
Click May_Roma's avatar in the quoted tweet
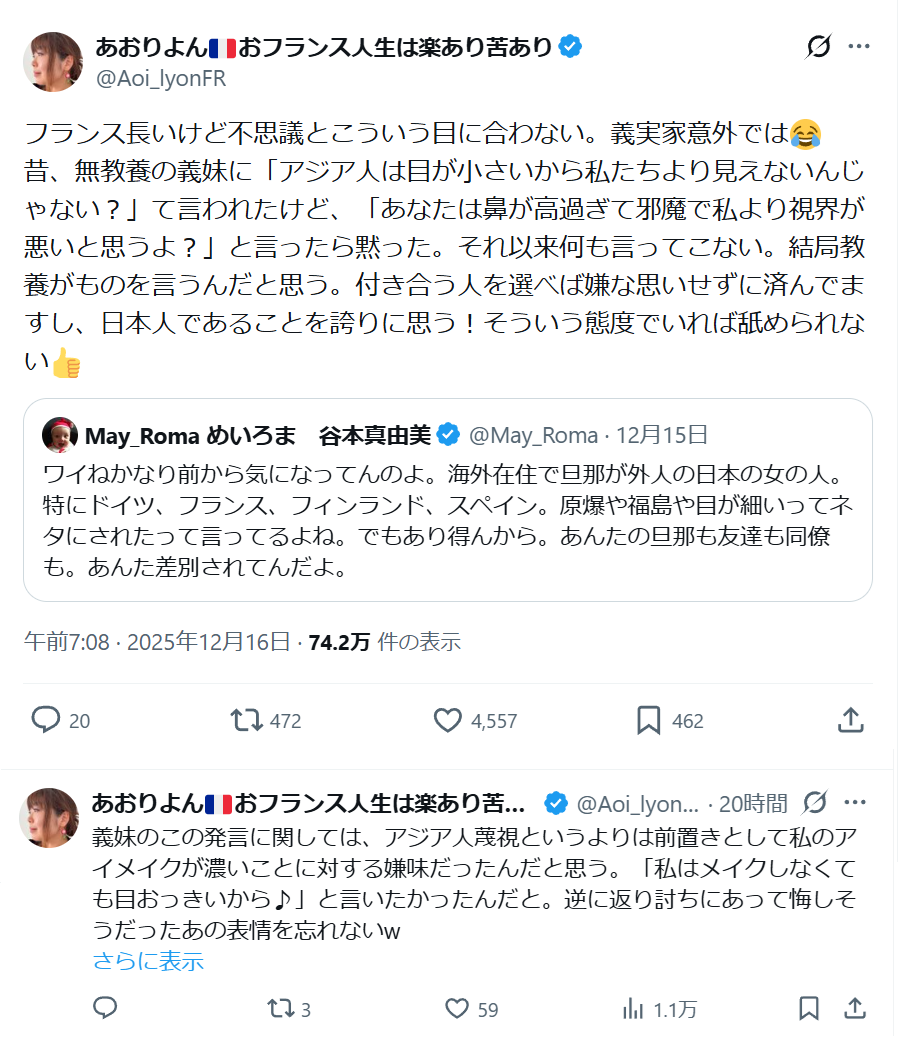[60, 435]
